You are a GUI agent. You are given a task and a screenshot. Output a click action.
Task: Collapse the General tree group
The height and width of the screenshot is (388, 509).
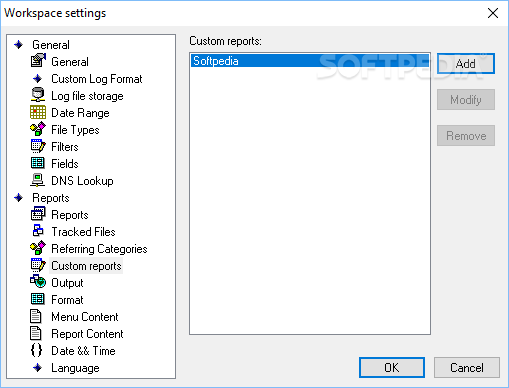[x=19, y=44]
